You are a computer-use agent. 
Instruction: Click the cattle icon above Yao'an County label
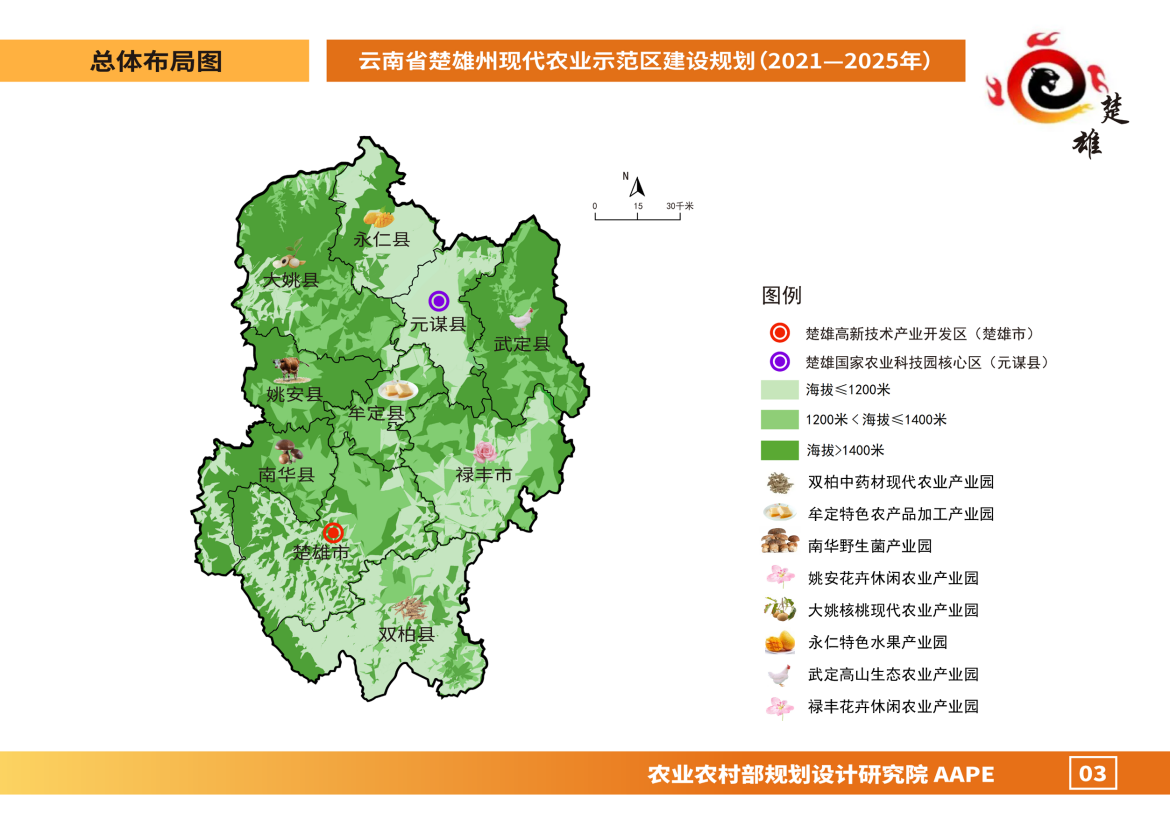[x=286, y=369]
